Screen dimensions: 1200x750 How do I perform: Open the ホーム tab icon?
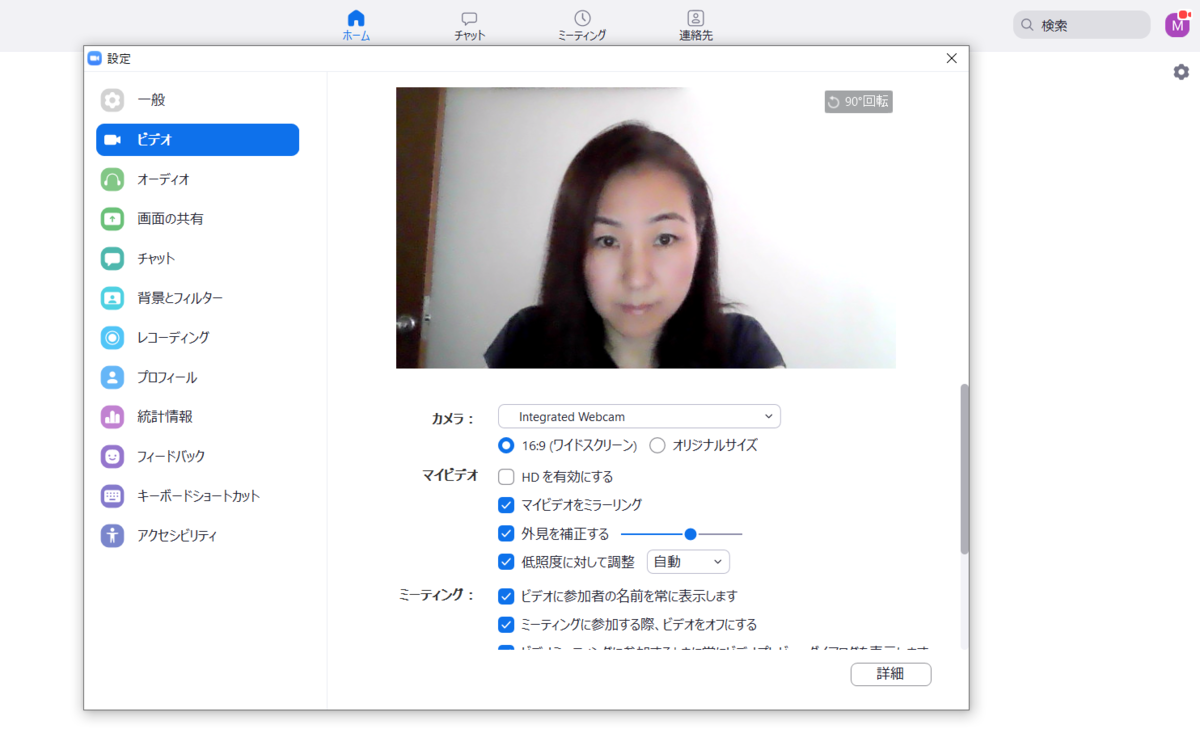coord(356,18)
